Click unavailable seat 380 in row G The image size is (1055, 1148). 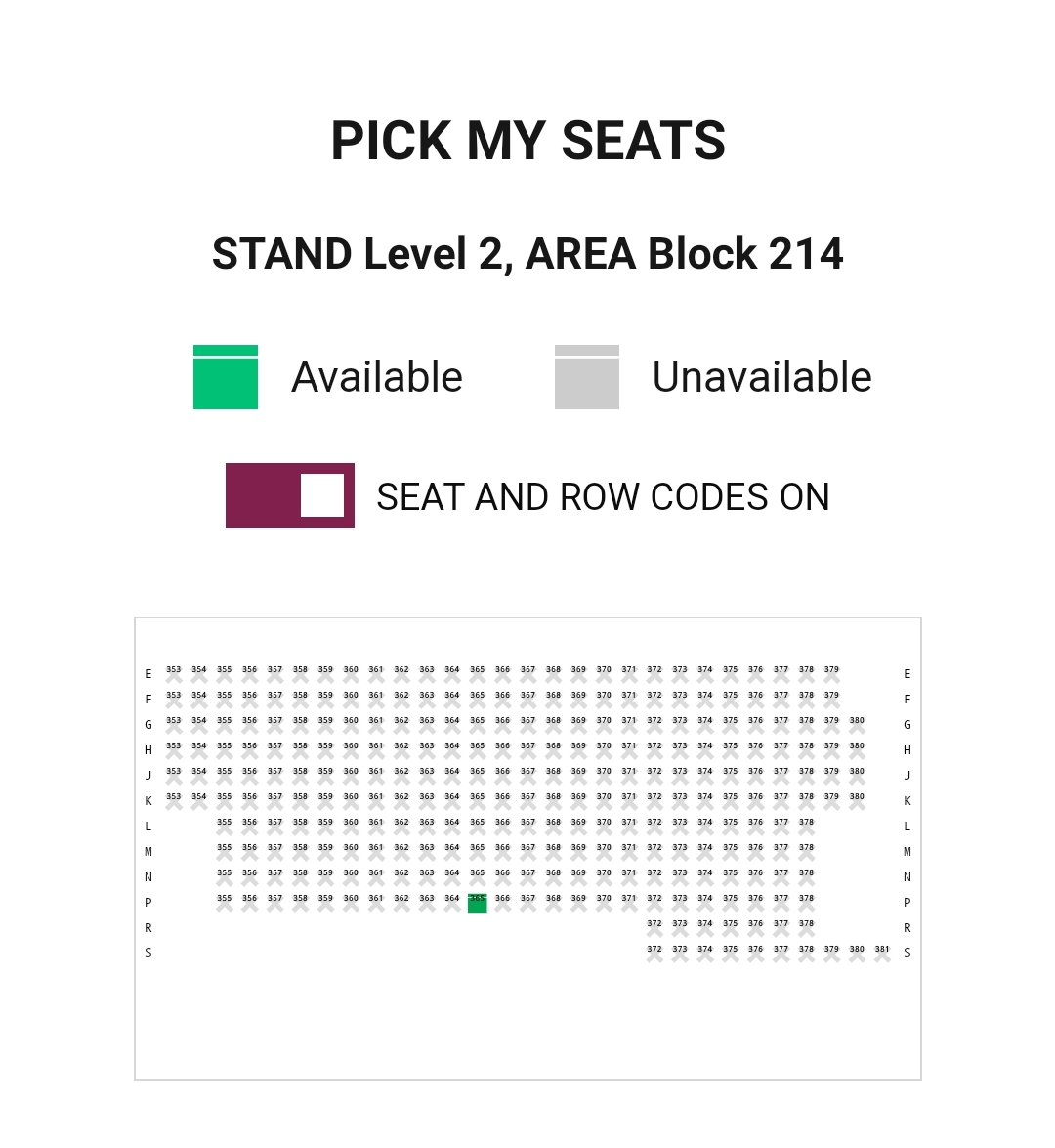click(857, 726)
